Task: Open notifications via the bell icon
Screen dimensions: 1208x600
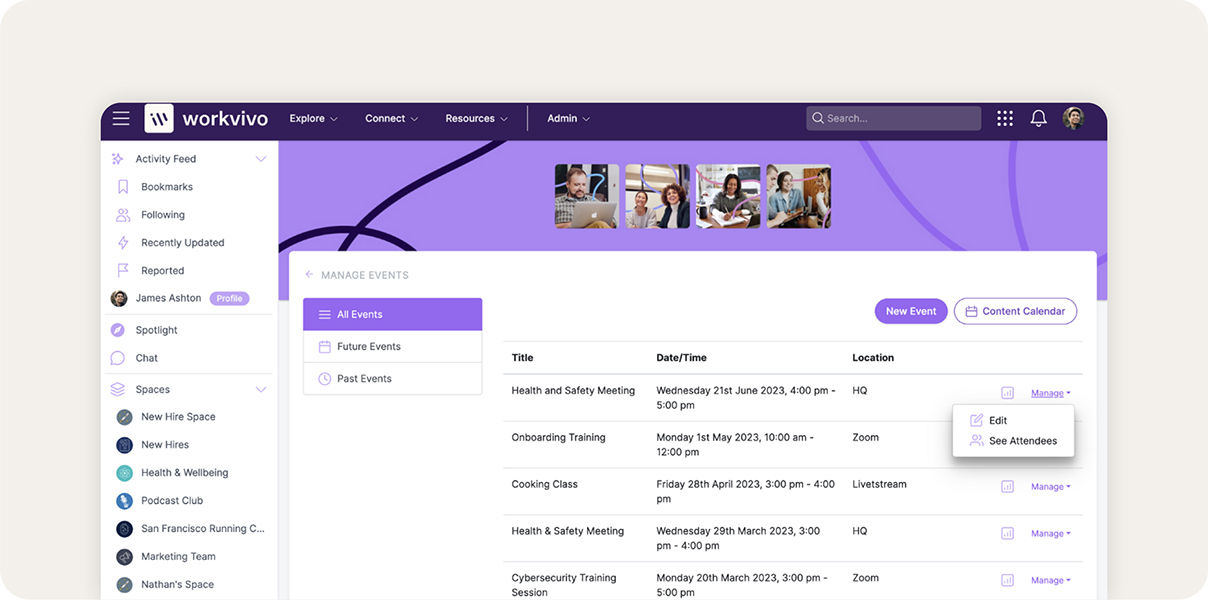Action: click(1038, 117)
